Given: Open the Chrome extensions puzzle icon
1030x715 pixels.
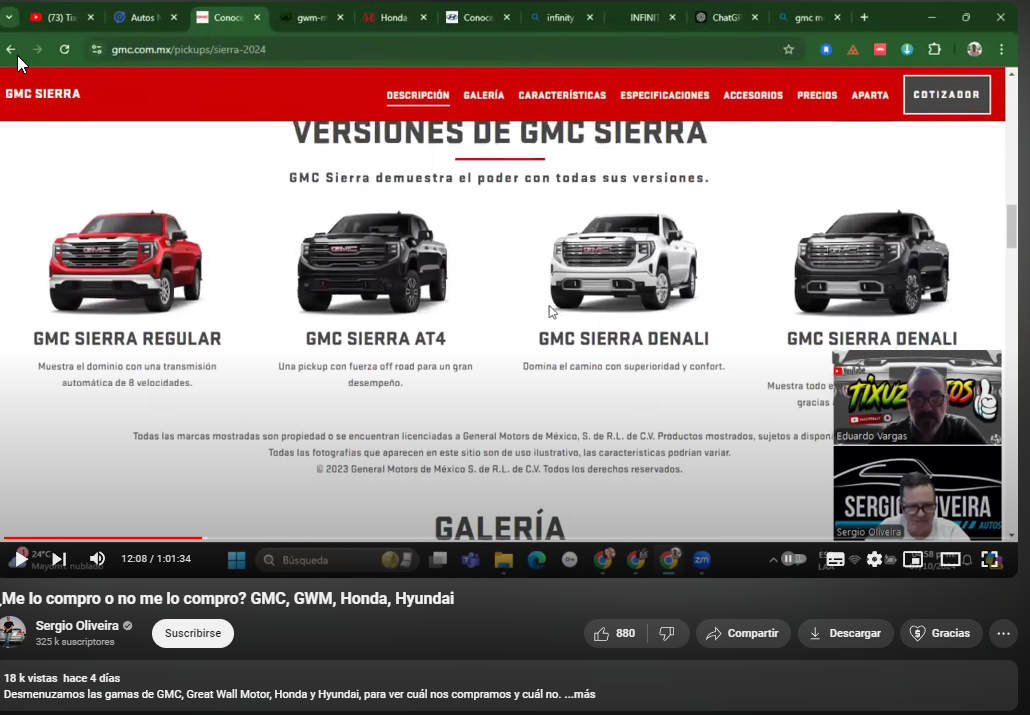Looking at the screenshot, I should point(934,49).
